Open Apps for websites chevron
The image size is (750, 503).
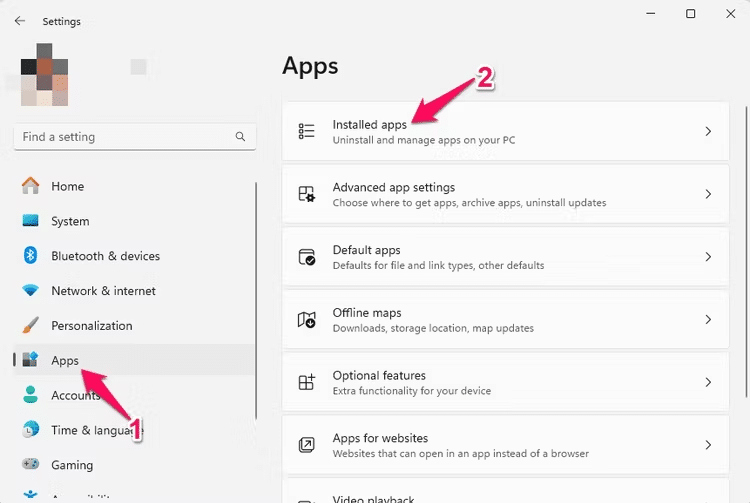pos(708,445)
